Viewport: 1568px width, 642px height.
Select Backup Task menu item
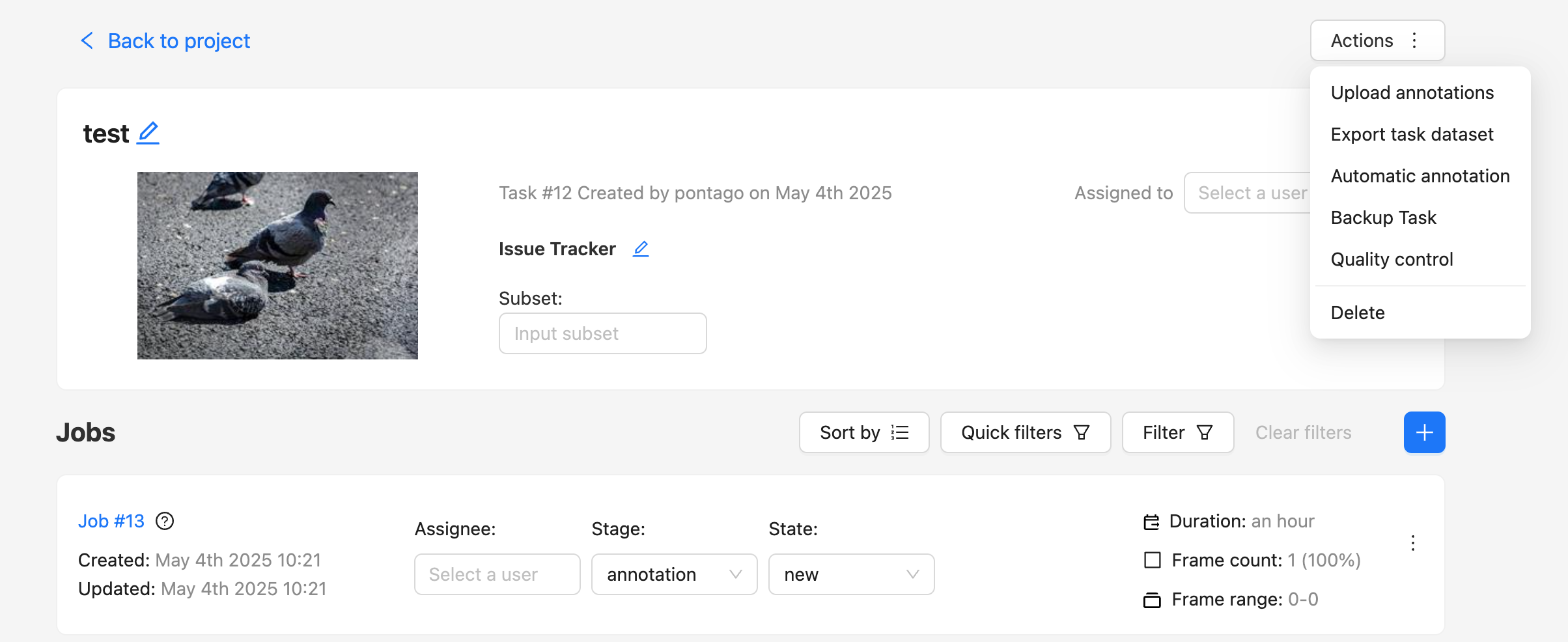(x=1420, y=217)
